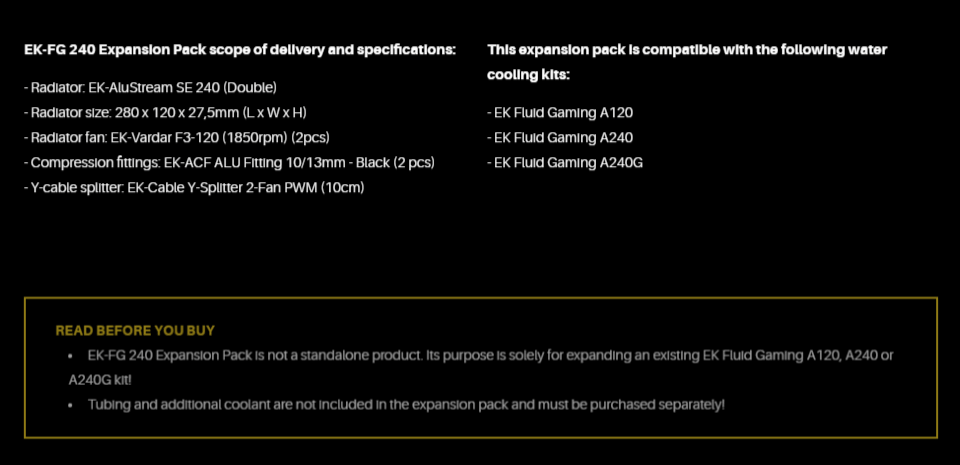960x465 pixels.
Task: Select the EK-Vardar F3-120 radiator fan line
Action: [177, 138]
